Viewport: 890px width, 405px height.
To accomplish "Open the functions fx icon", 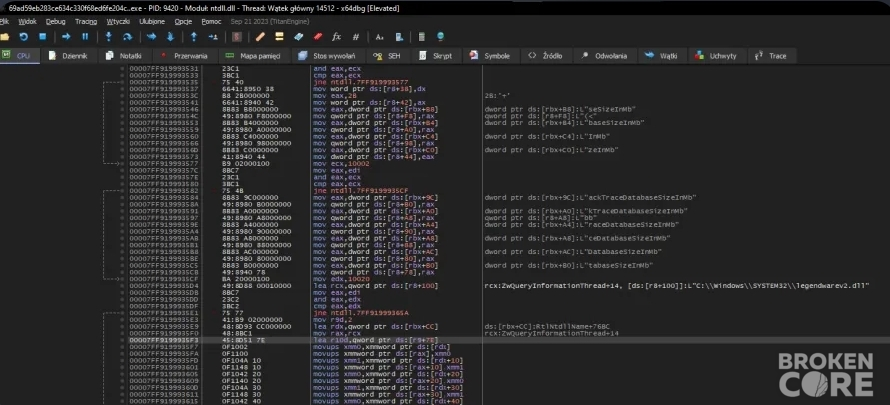I will (x=336, y=37).
